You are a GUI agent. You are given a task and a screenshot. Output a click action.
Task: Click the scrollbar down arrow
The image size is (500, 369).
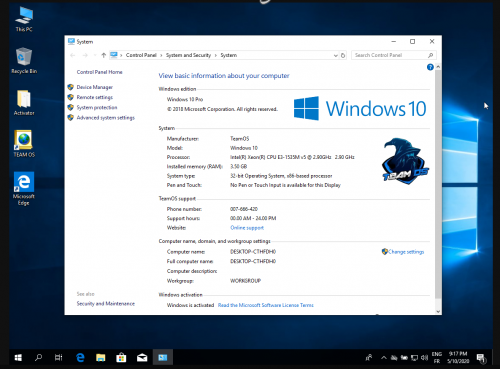click(438, 311)
